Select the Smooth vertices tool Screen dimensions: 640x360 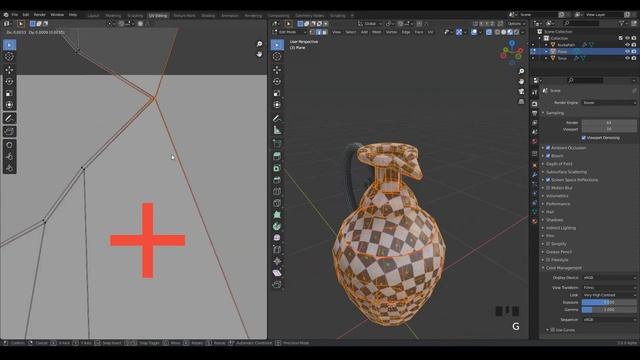(x=277, y=238)
